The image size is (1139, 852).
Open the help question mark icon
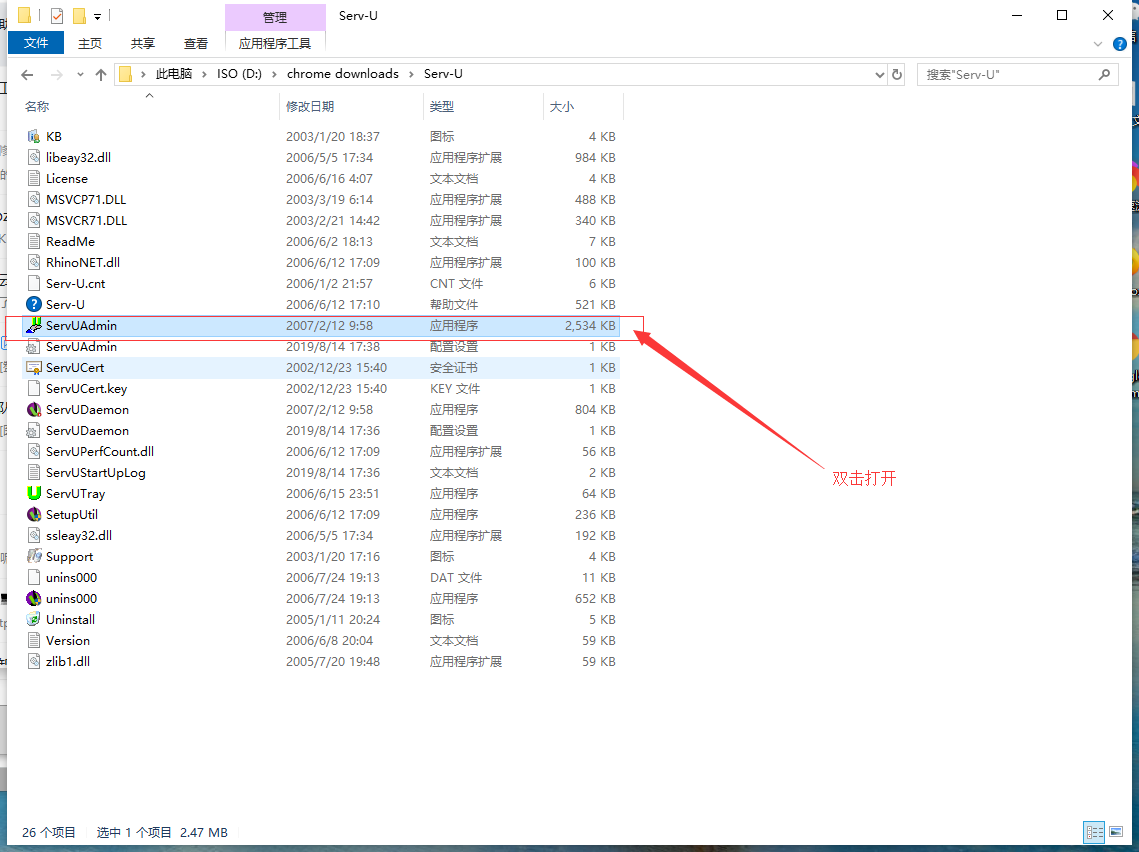point(1120,44)
